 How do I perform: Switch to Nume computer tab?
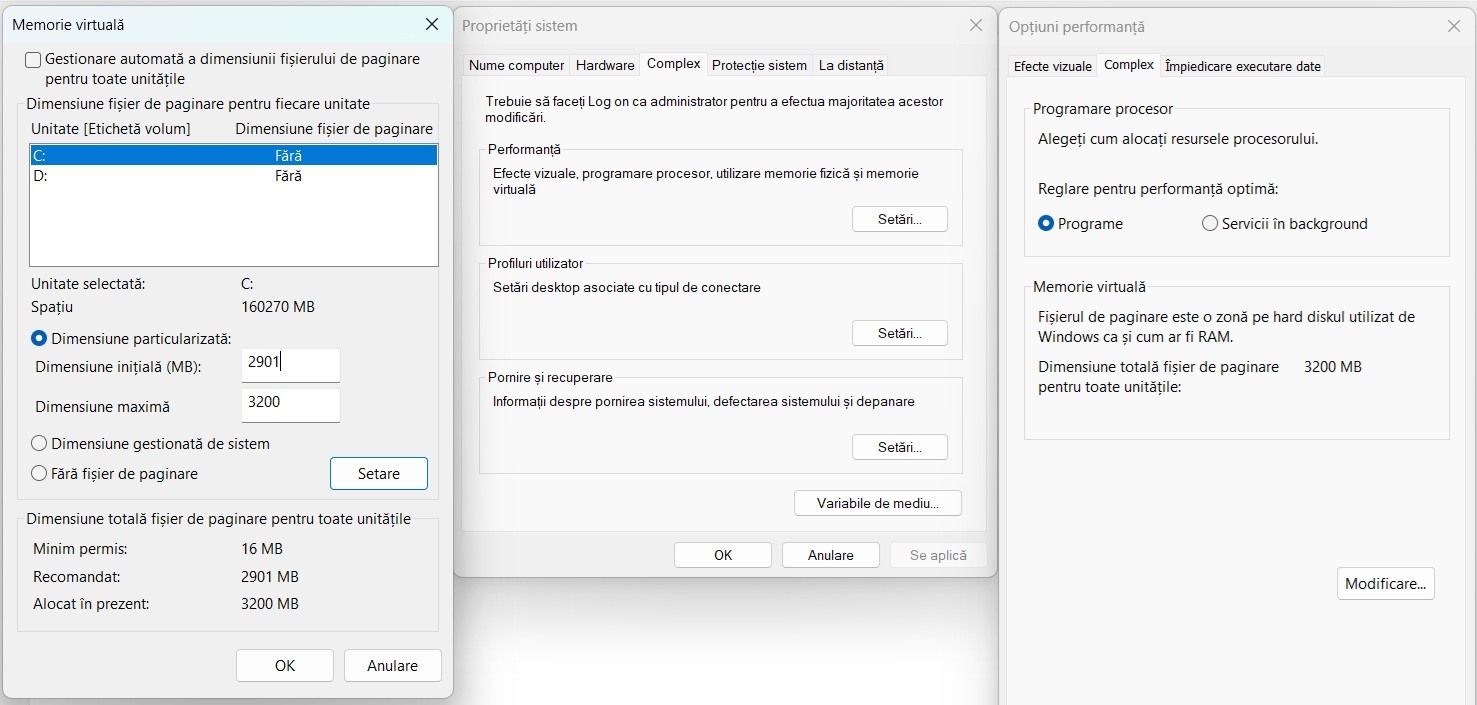click(517, 65)
